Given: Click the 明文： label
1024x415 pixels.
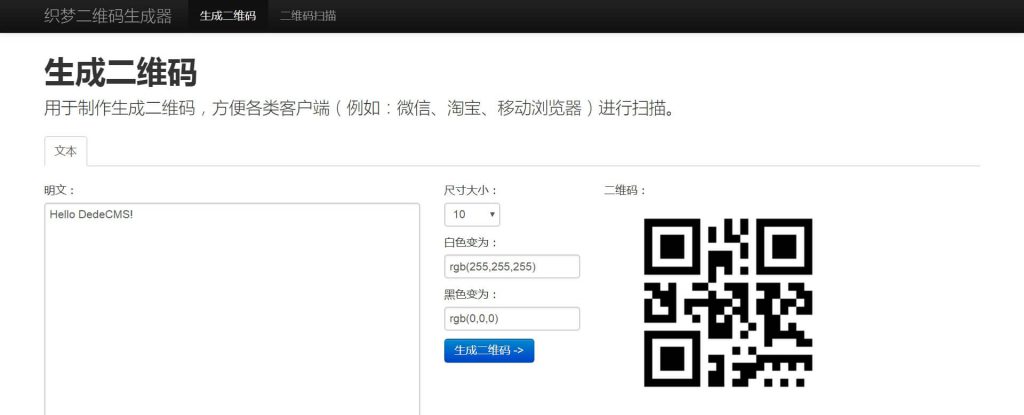Looking at the screenshot, I should tap(60, 190).
